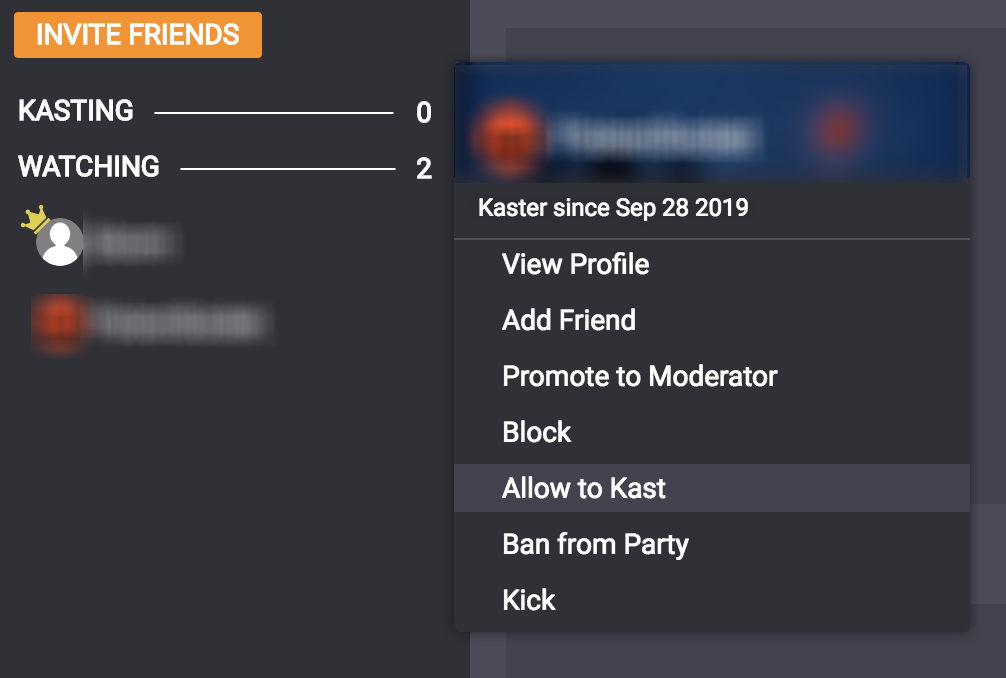The height and width of the screenshot is (678, 1006).
Task: Click the KASTING section label
Action: pyautogui.click(x=76, y=111)
